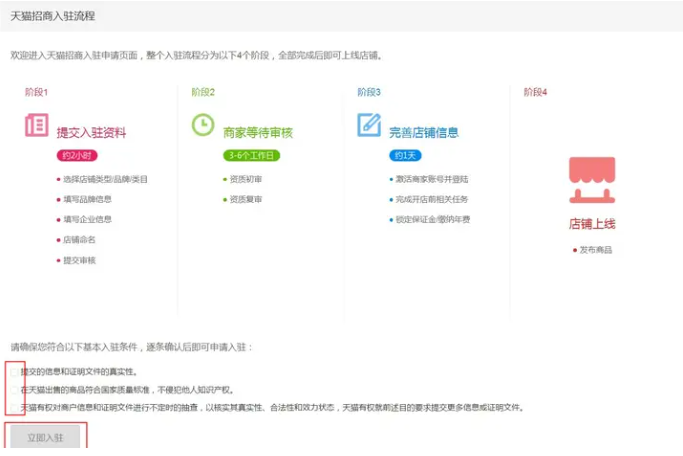This screenshot has height=456, width=683.
Task: Click the 约2小时 pink badge
Action: click(x=77, y=155)
